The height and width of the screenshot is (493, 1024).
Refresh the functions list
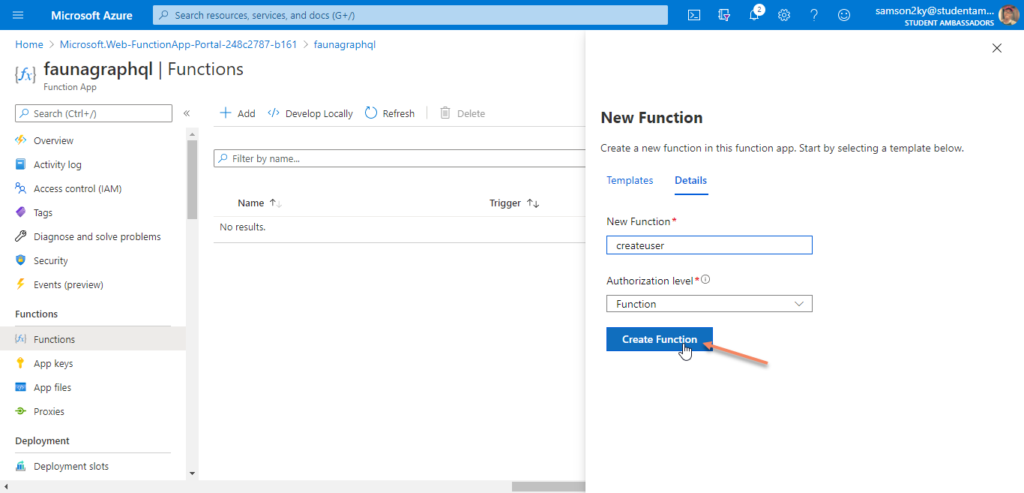[390, 114]
